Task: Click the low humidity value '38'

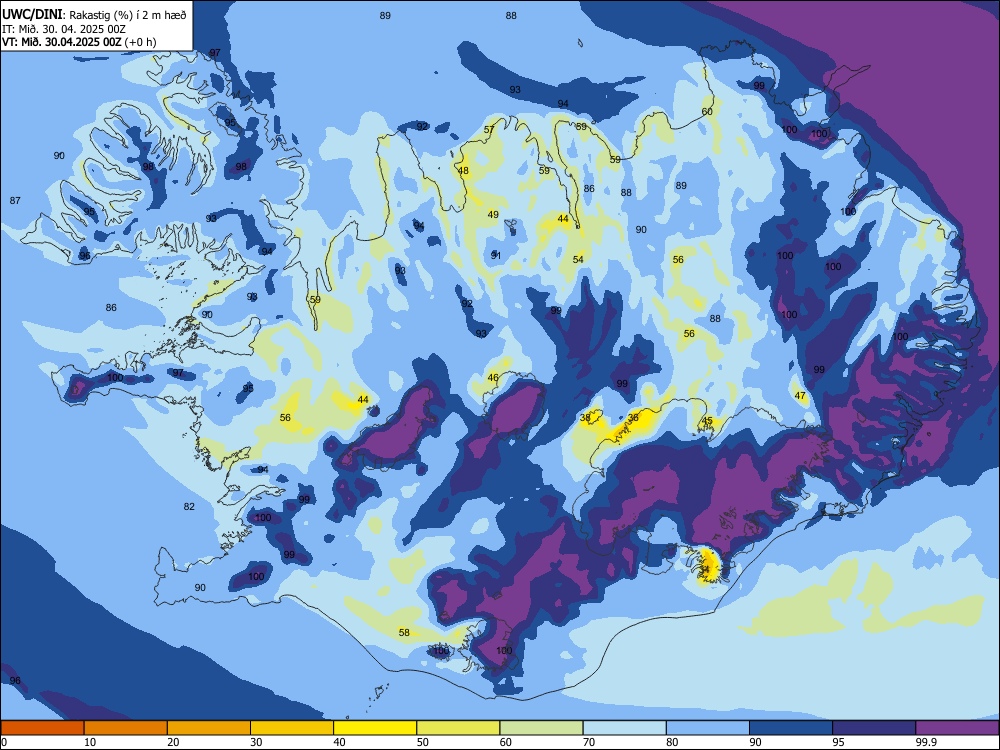Action: click(x=585, y=418)
